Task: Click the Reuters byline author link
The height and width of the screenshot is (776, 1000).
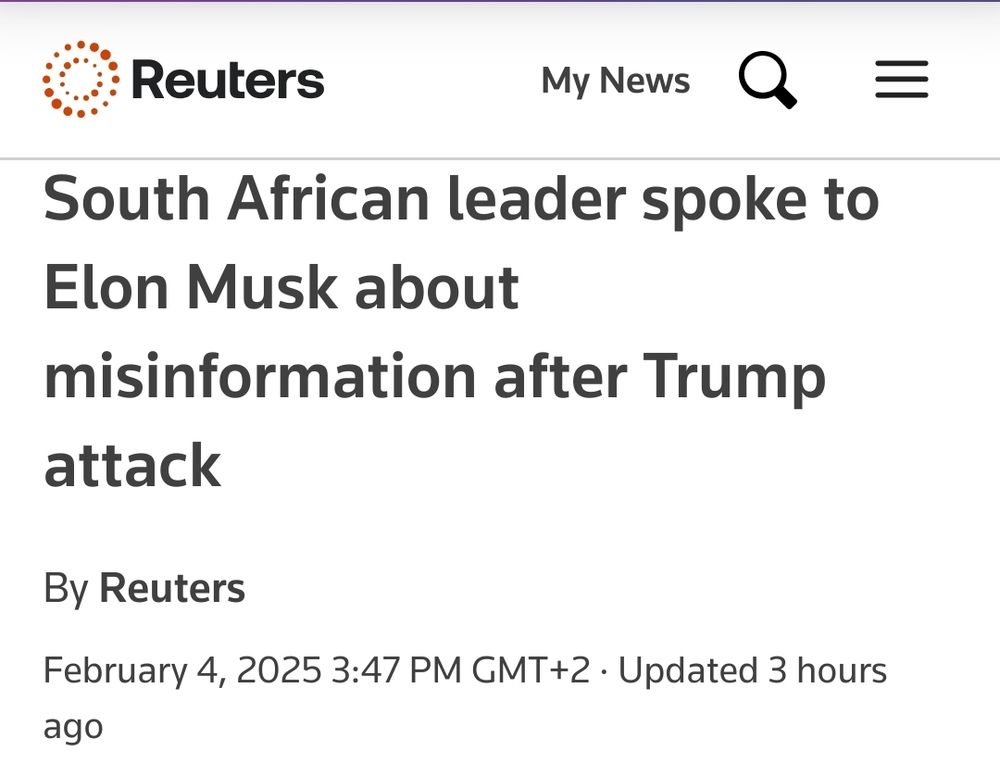Action: (x=172, y=588)
